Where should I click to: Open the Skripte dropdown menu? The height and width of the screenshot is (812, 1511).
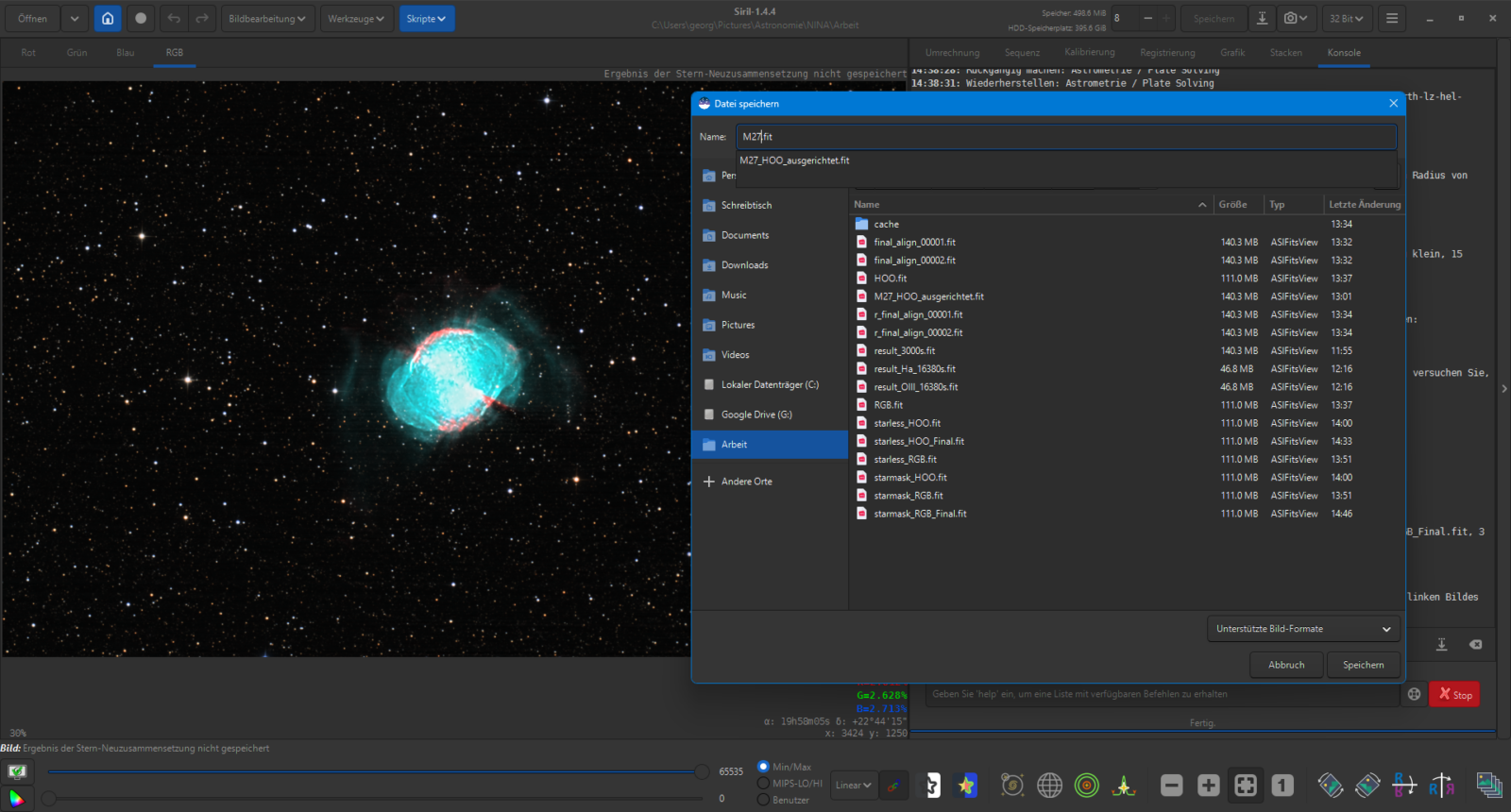[x=426, y=18]
